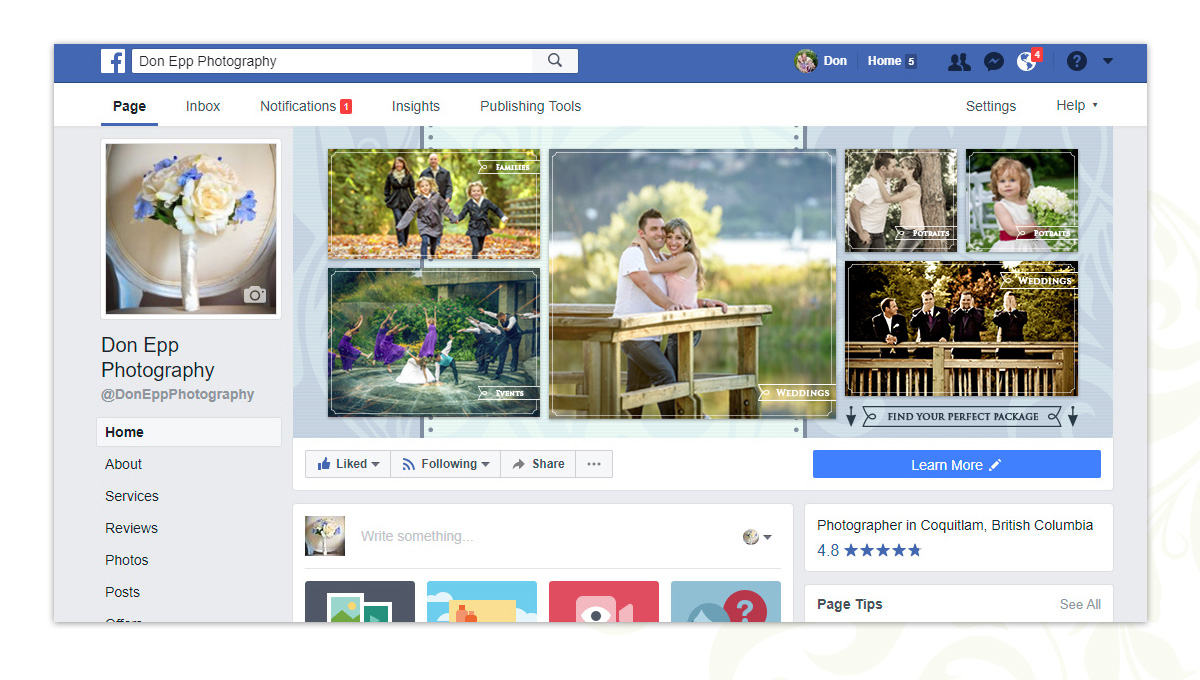Image resolution: width=1200 pixels, height=680 pixels.
Task: Toggle Following for this page
Action: [x=445, y=463]
